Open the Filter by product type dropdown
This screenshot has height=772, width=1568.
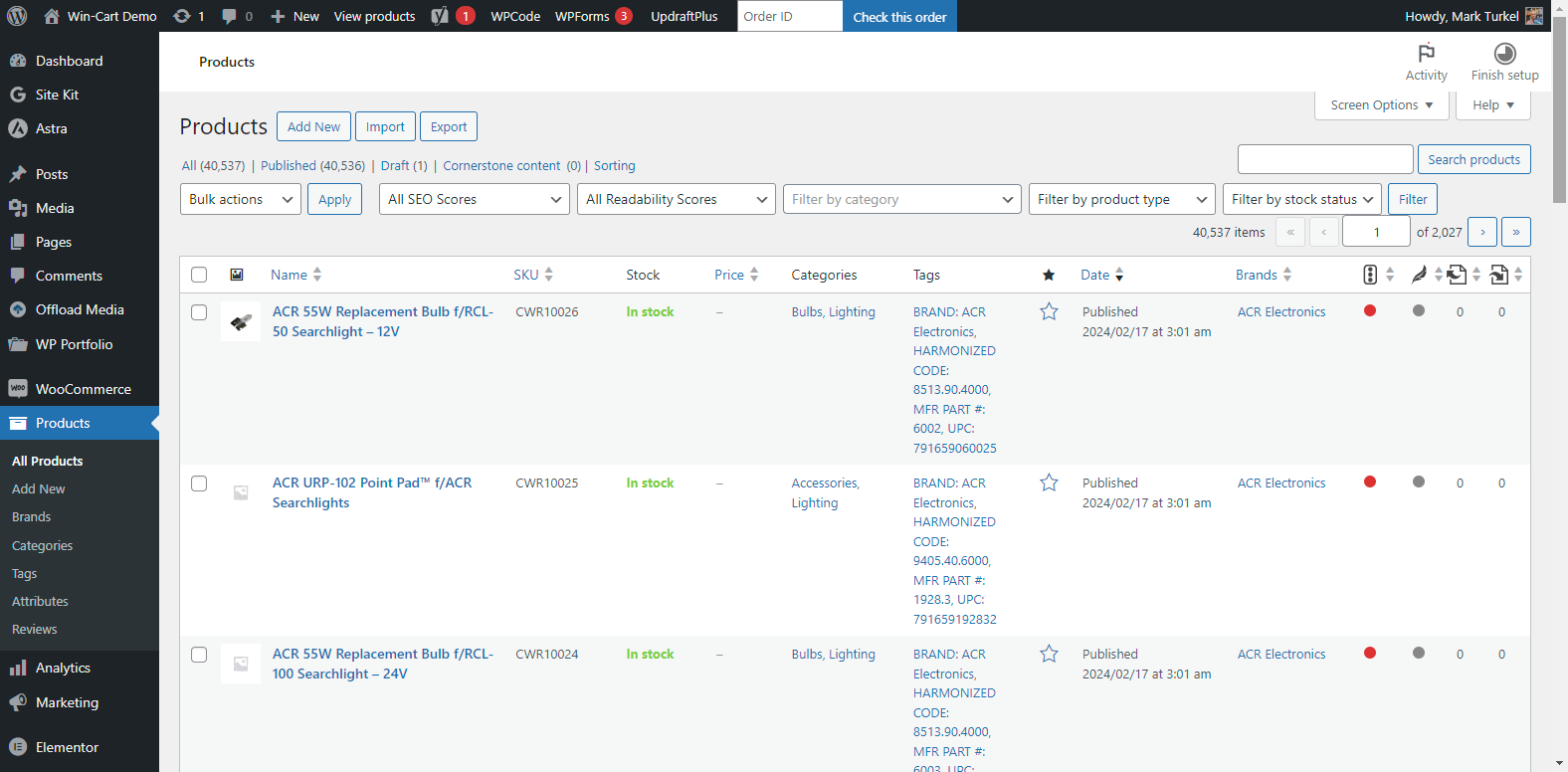point(1122,199)
